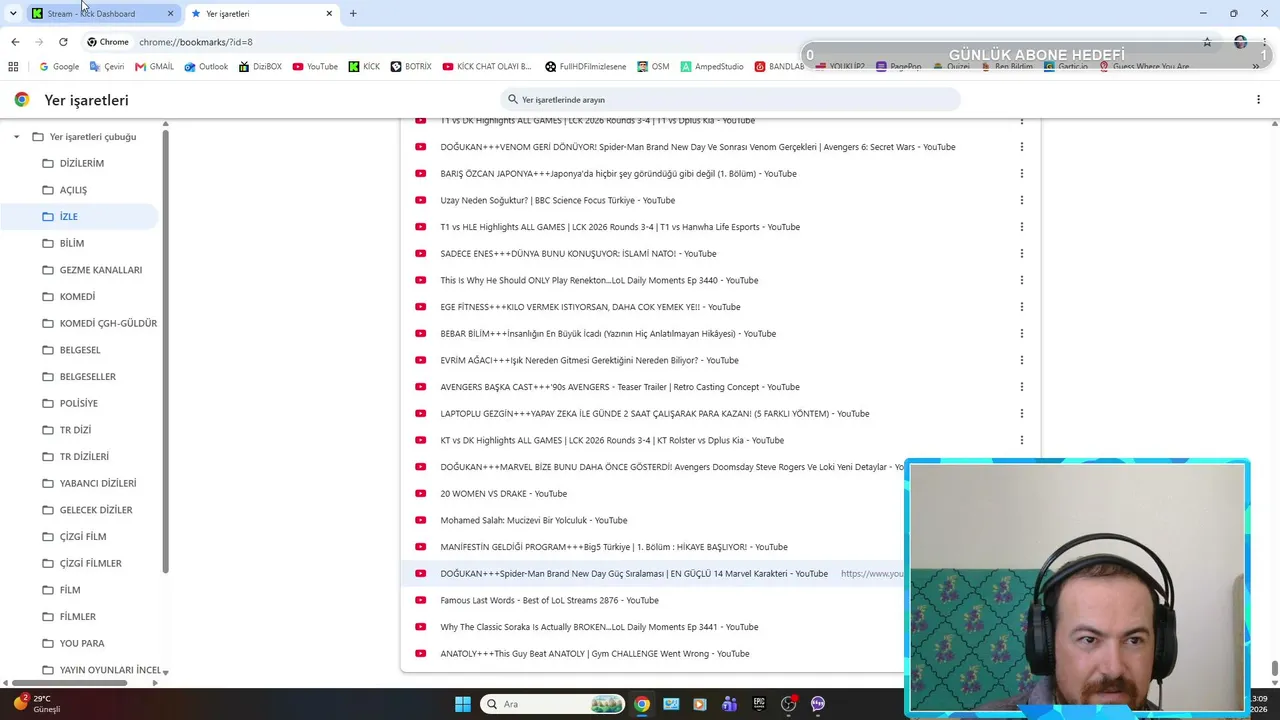Open more actions for BEBAR BİLİM bookmark
The height and width of the screenshot is (720, 1280).
click(1021, 334)
